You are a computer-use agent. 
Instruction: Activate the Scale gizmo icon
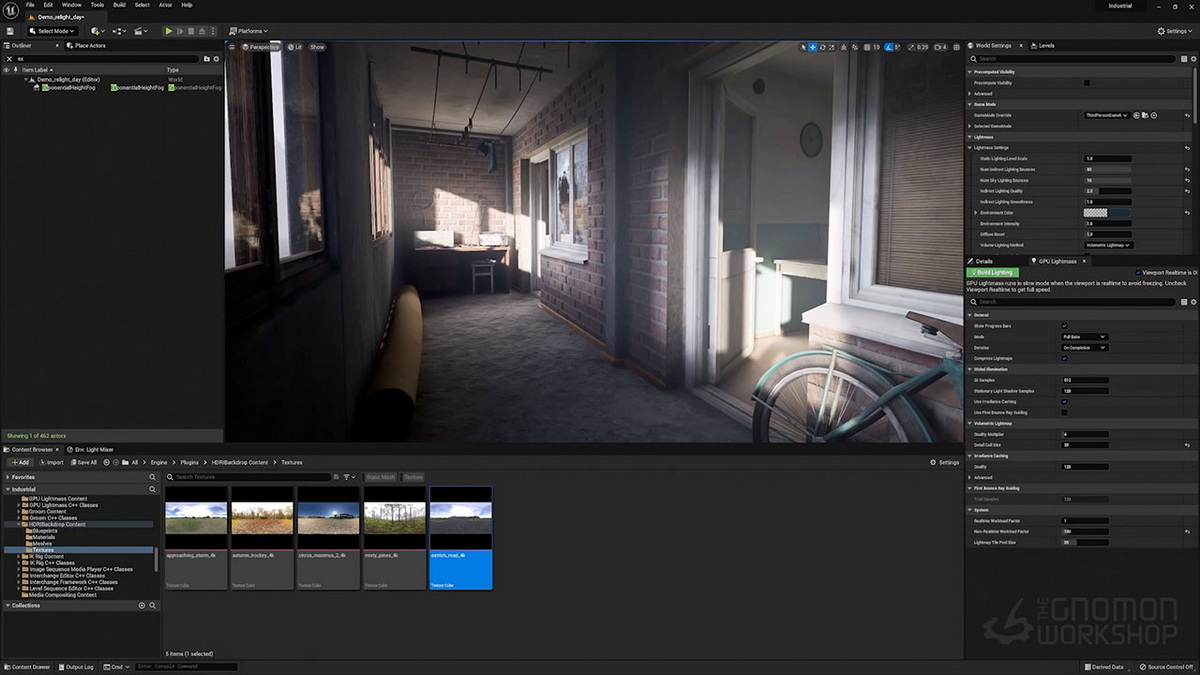832,47
